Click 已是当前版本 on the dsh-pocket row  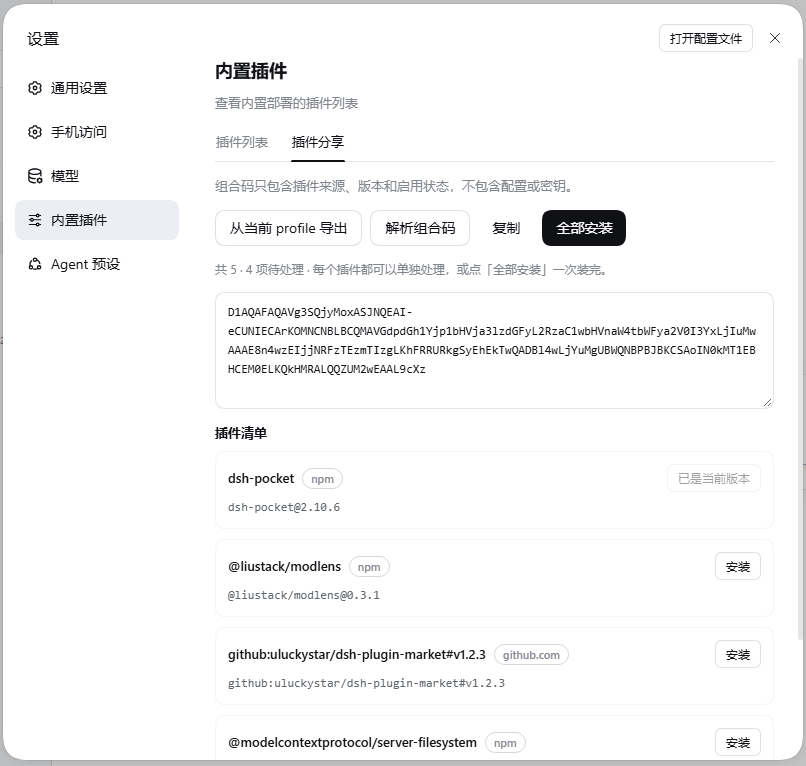pos(713,479)
